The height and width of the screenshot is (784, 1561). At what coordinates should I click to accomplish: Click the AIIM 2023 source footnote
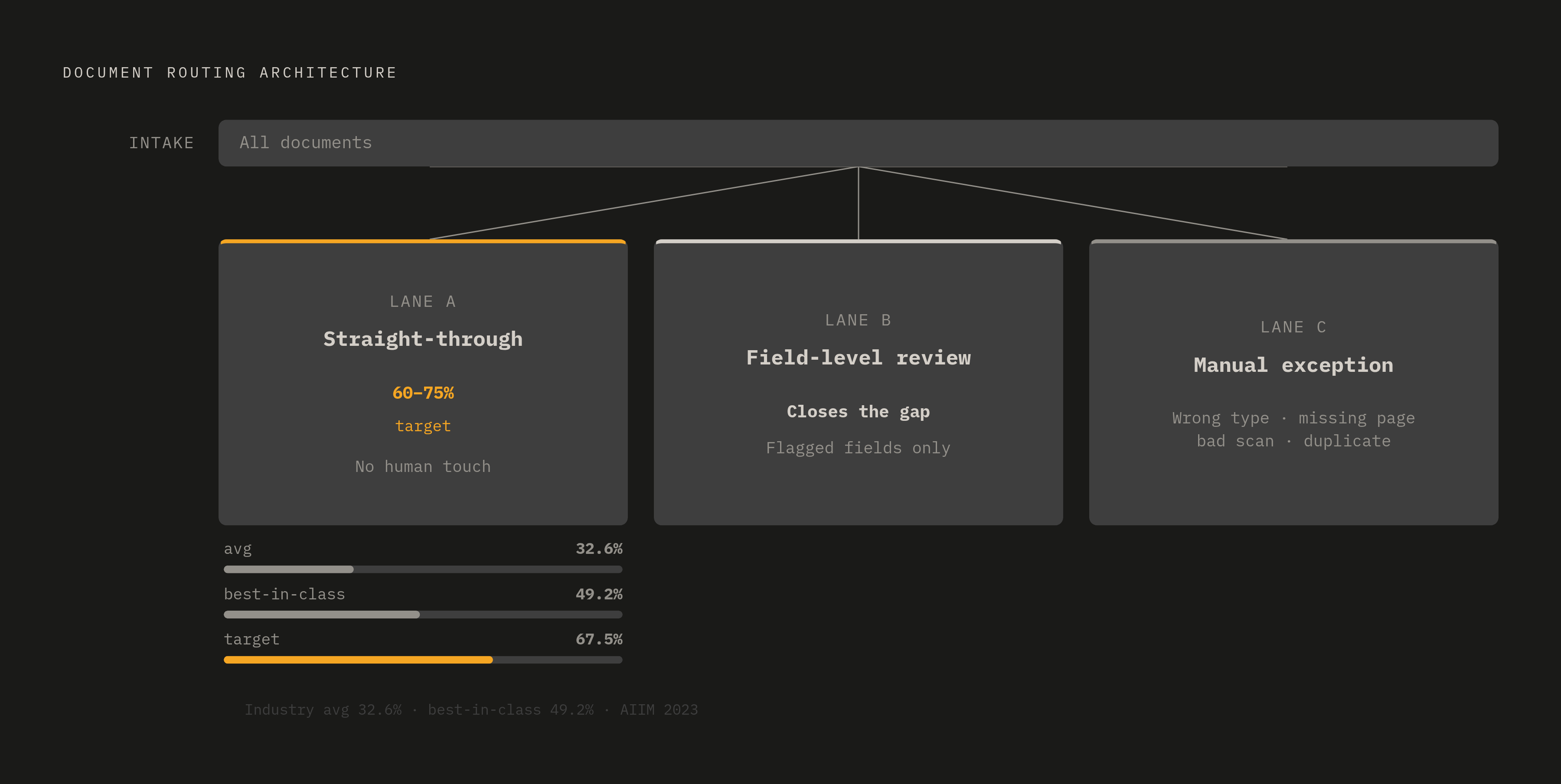coord(471,709)
